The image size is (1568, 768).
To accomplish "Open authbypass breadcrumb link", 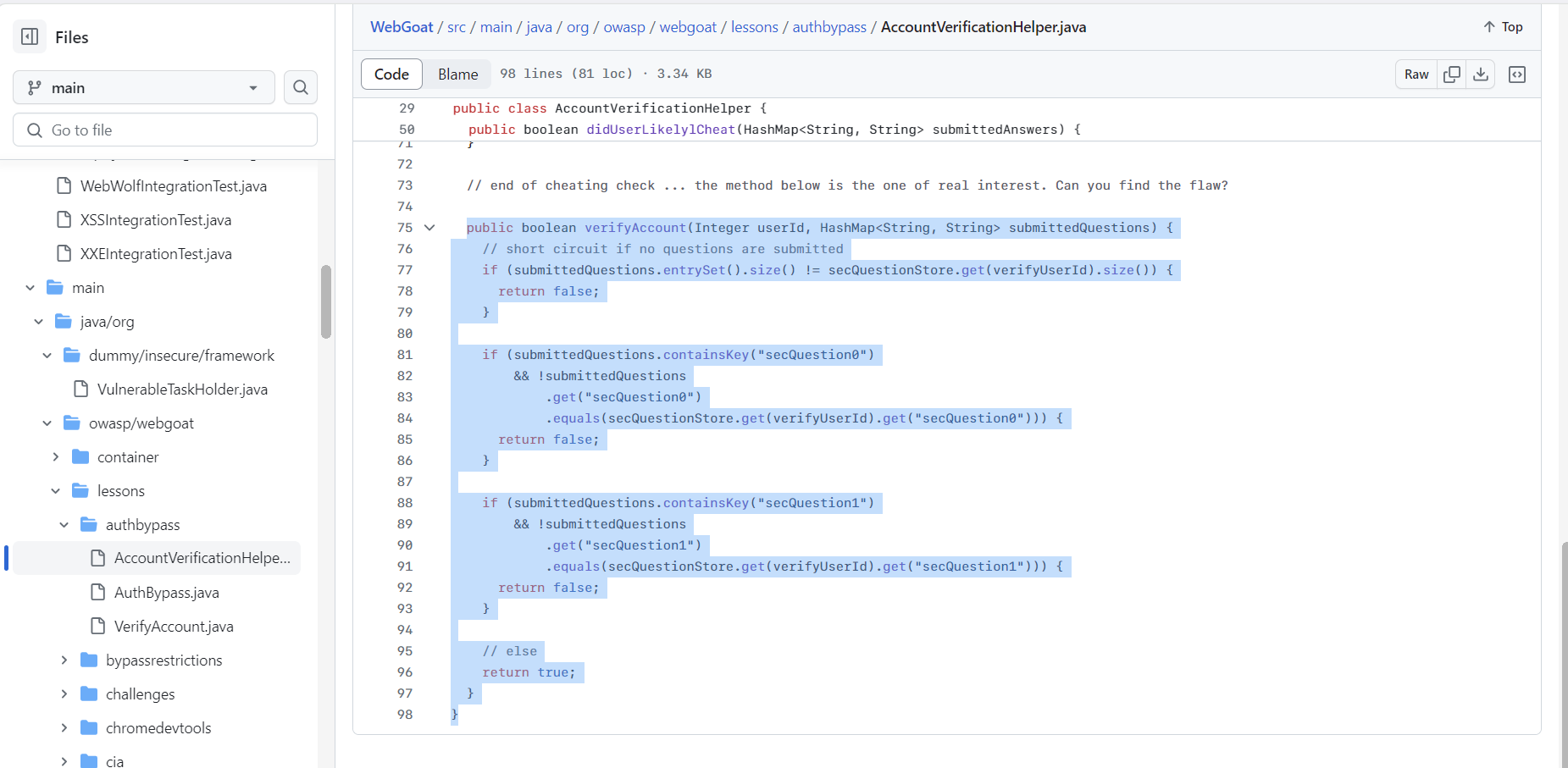I will point(829,27).
